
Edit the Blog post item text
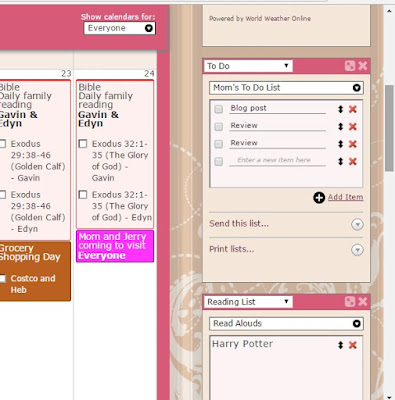pos(277,108)
